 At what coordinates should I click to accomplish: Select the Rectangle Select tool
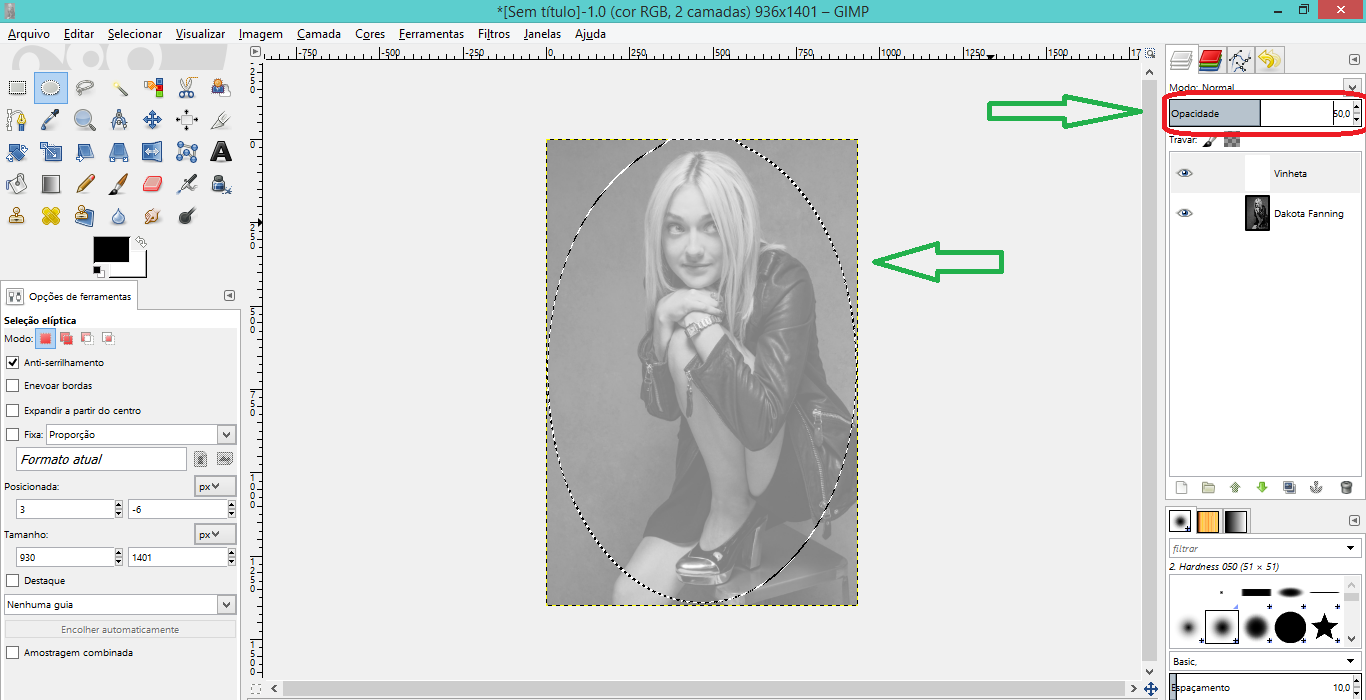point(17,88)
